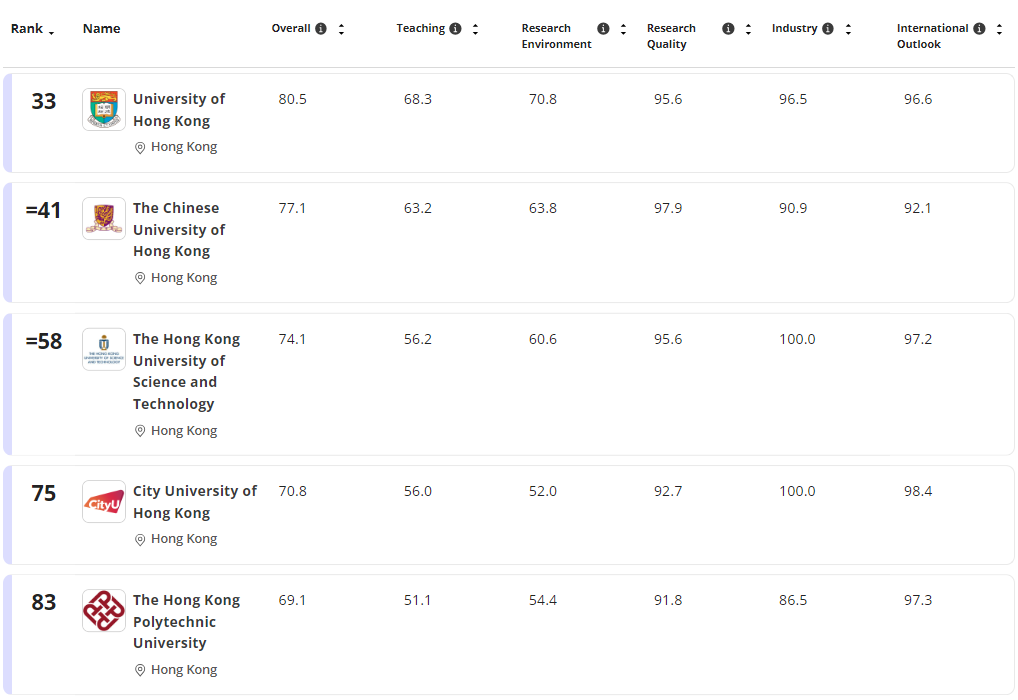Click the City University of Hong Kong logo

pos(104,501)
